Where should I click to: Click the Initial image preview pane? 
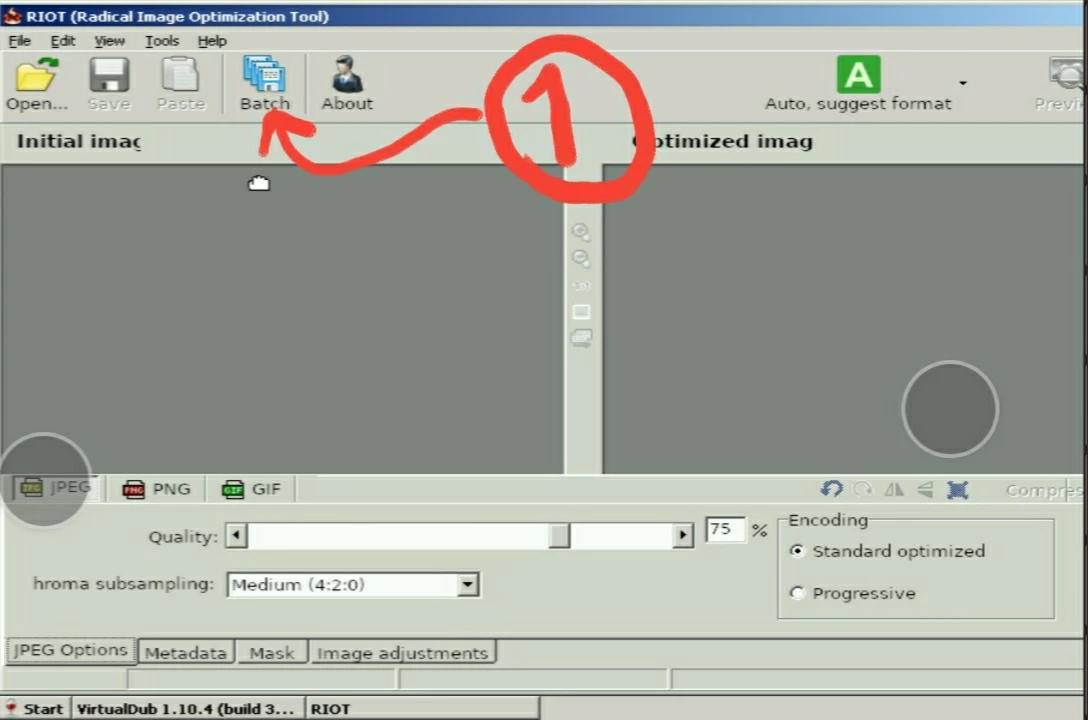(x=282, y=319)
